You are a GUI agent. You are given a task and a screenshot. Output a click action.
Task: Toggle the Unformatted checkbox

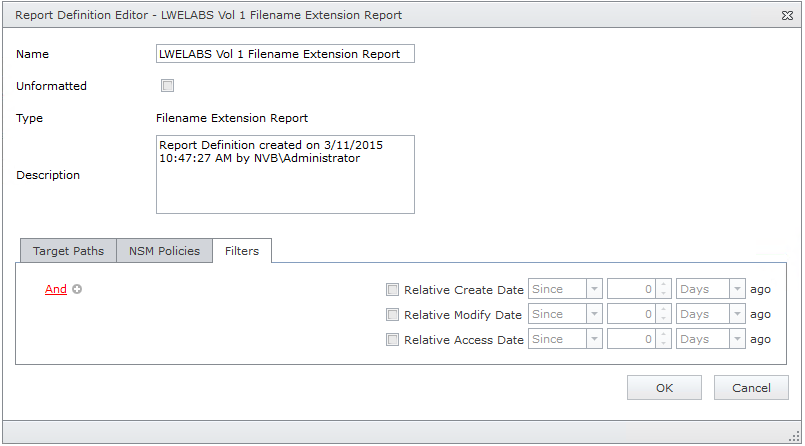168,86
